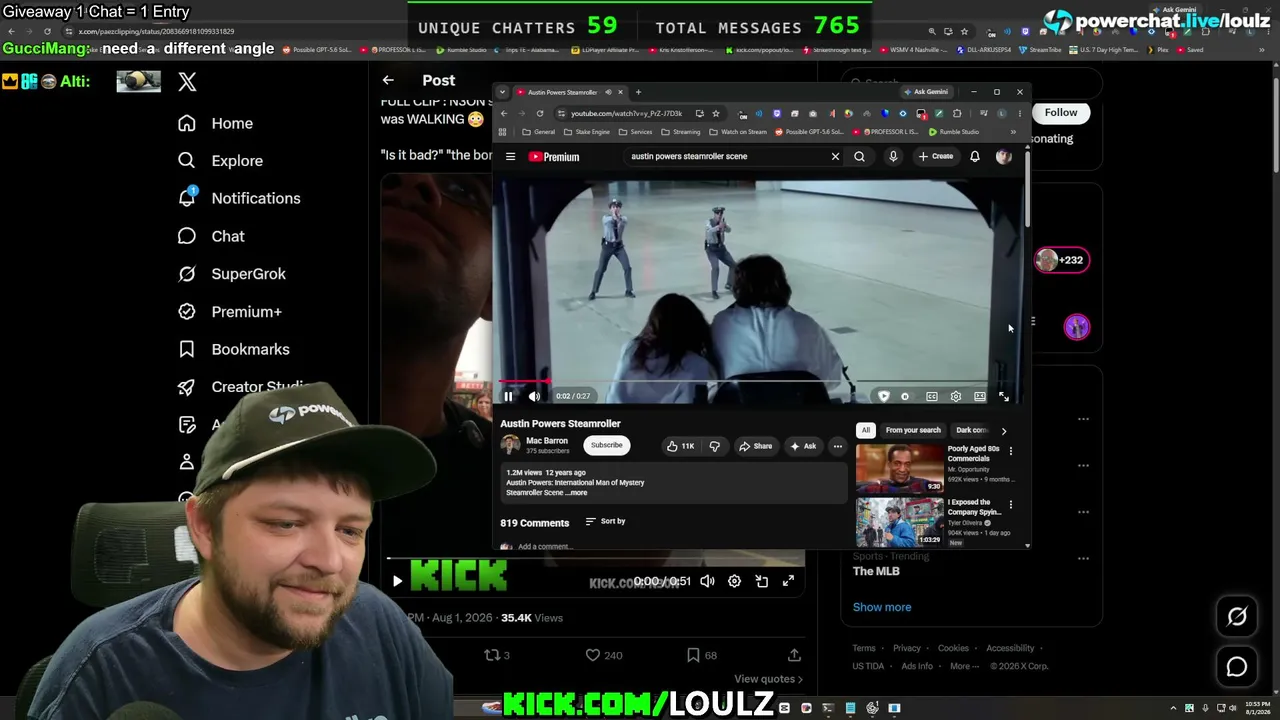1280x720 pixels.
Task: Share the Austin Powers Steamroller video
Action: tap(756, 446)
